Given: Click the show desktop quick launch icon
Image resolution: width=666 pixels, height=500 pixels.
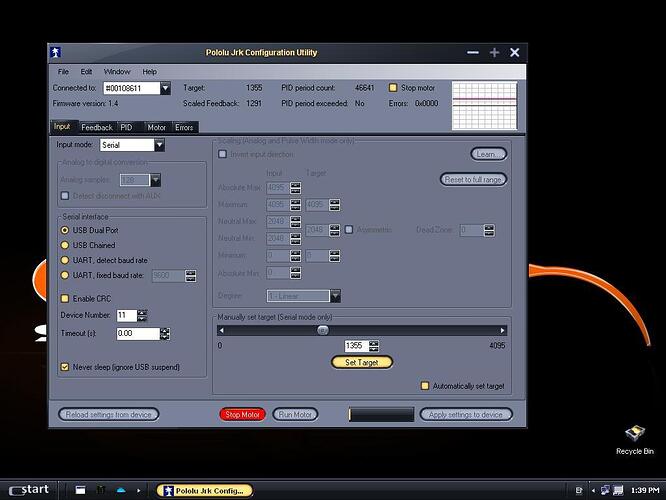Looking at the screenshot, I should [x=79, y=490].
